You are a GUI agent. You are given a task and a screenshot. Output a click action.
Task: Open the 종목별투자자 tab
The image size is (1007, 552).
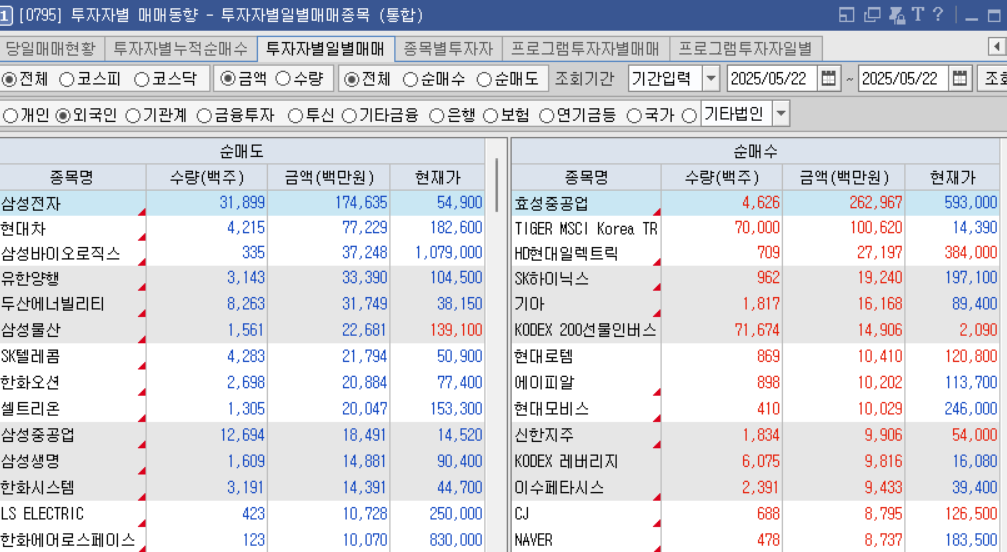click(x=448, y=48)
